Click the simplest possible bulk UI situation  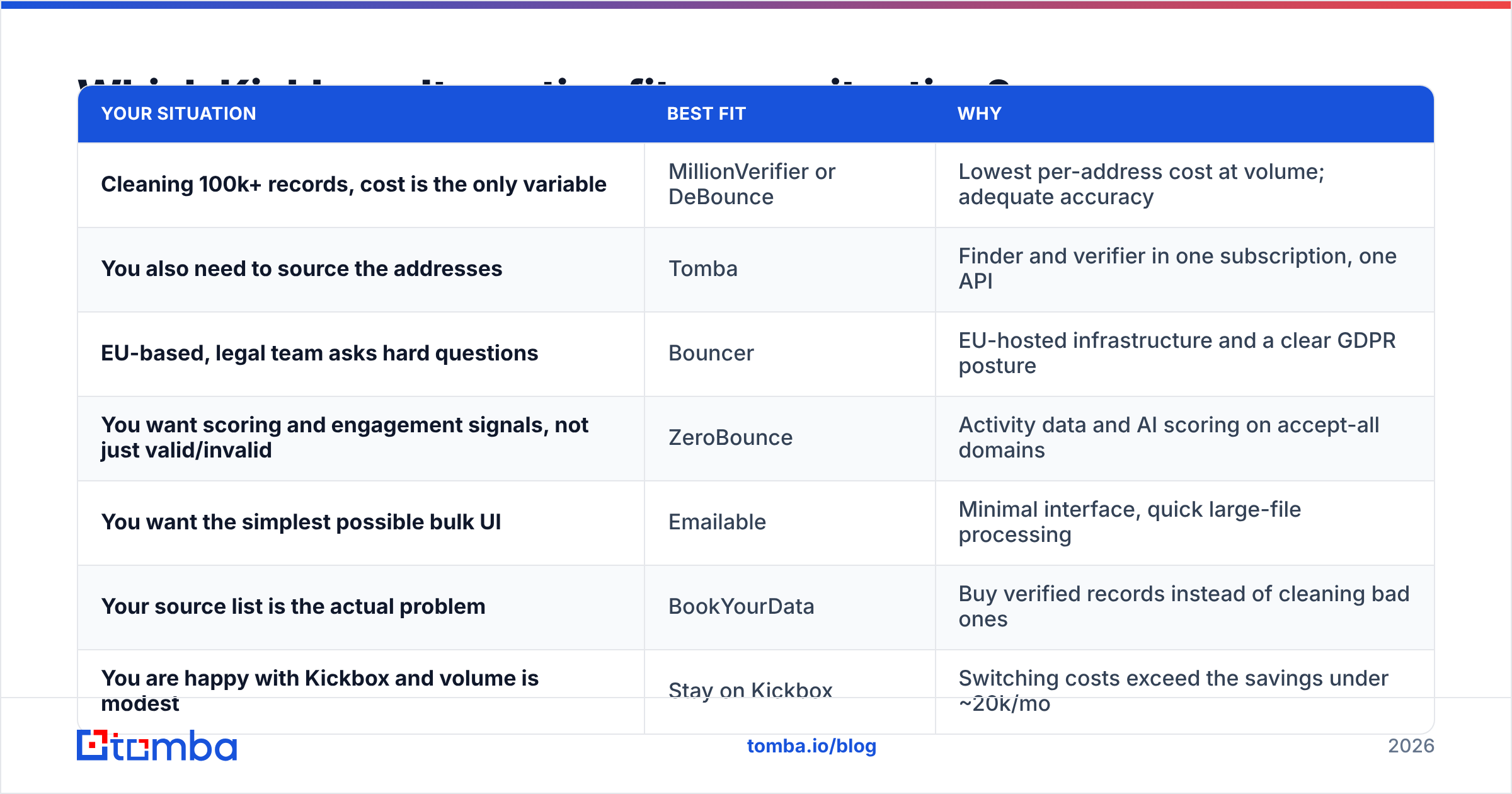[x=301, y=522]
